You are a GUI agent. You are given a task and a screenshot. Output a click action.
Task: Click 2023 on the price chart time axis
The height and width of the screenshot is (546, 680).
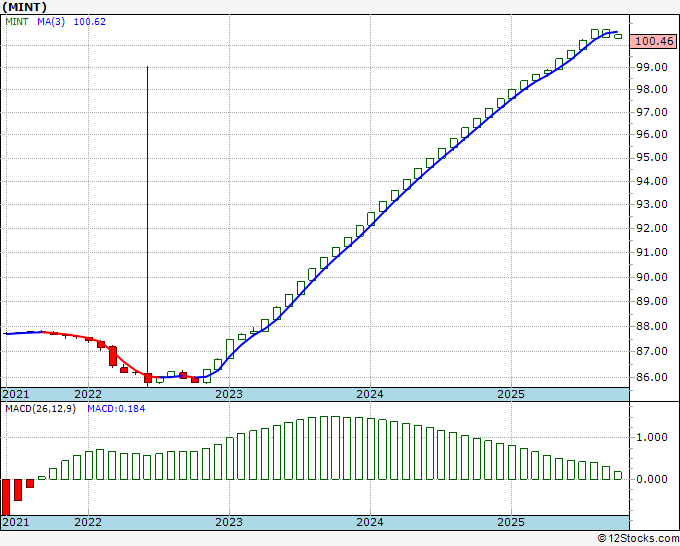tap(229, 394)
